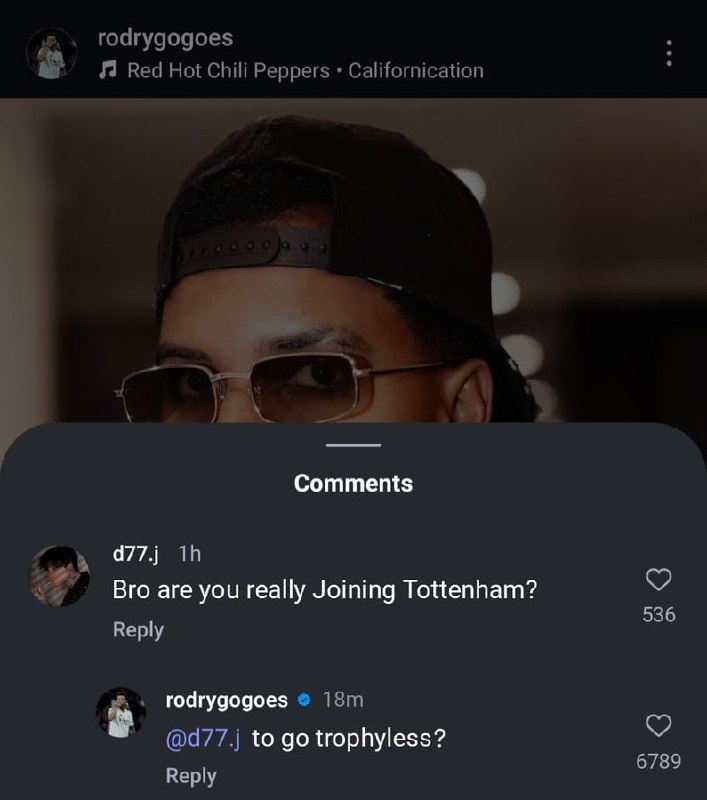Tap rodrygogoes profile avatar in post header
Screen dimensions: 707x800
(50, 54)
